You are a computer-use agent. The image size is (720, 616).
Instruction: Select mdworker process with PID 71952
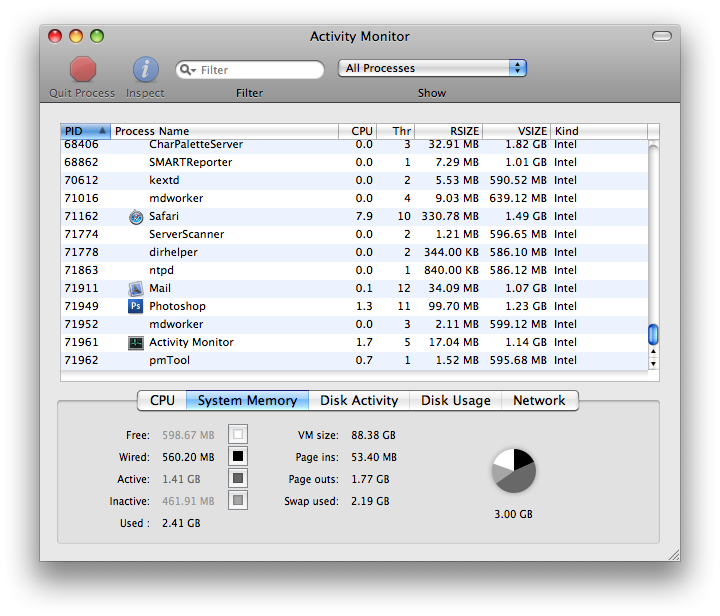point(354,325)
